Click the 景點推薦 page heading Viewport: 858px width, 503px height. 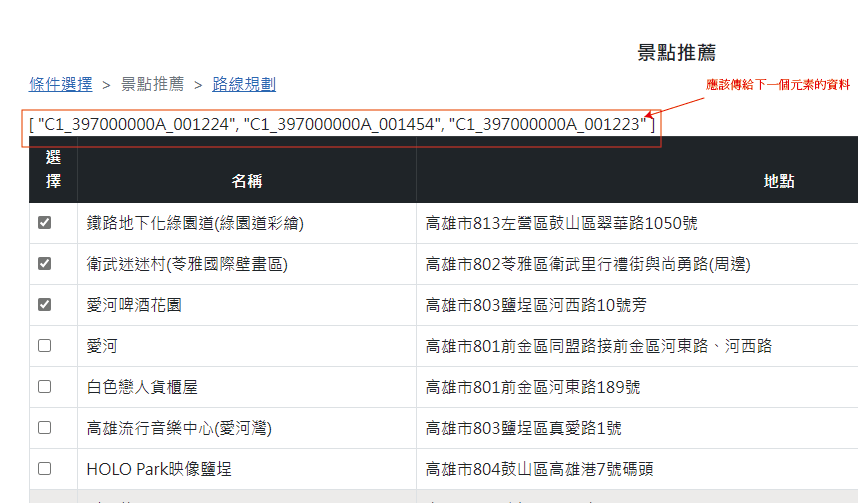677,53
